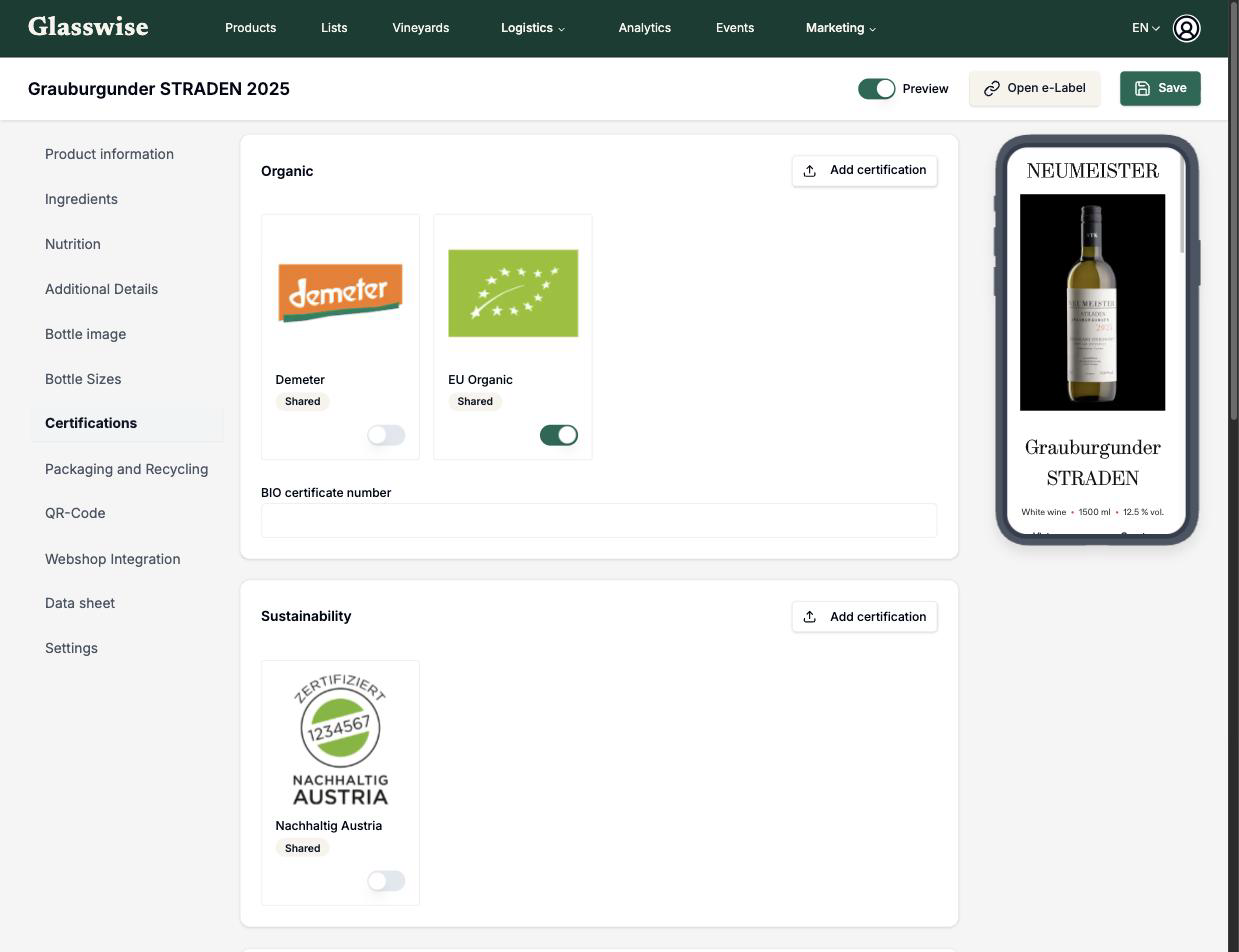Click the Nachhaltig Austria name label
1239x952 pixels.
pos(329,826)
